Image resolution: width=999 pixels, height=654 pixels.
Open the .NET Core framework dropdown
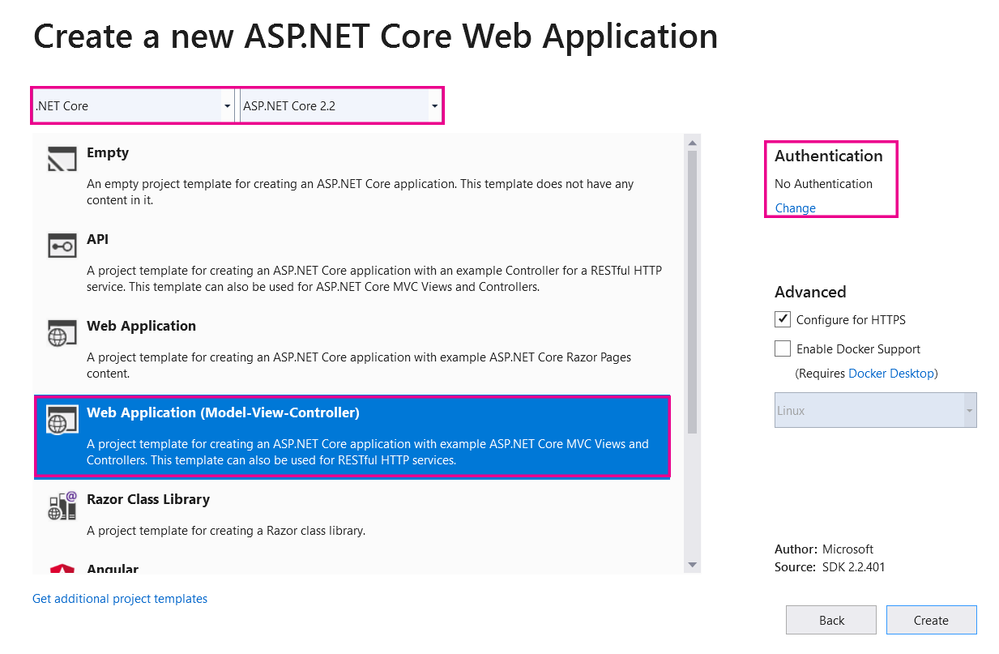tap(225, 105)
